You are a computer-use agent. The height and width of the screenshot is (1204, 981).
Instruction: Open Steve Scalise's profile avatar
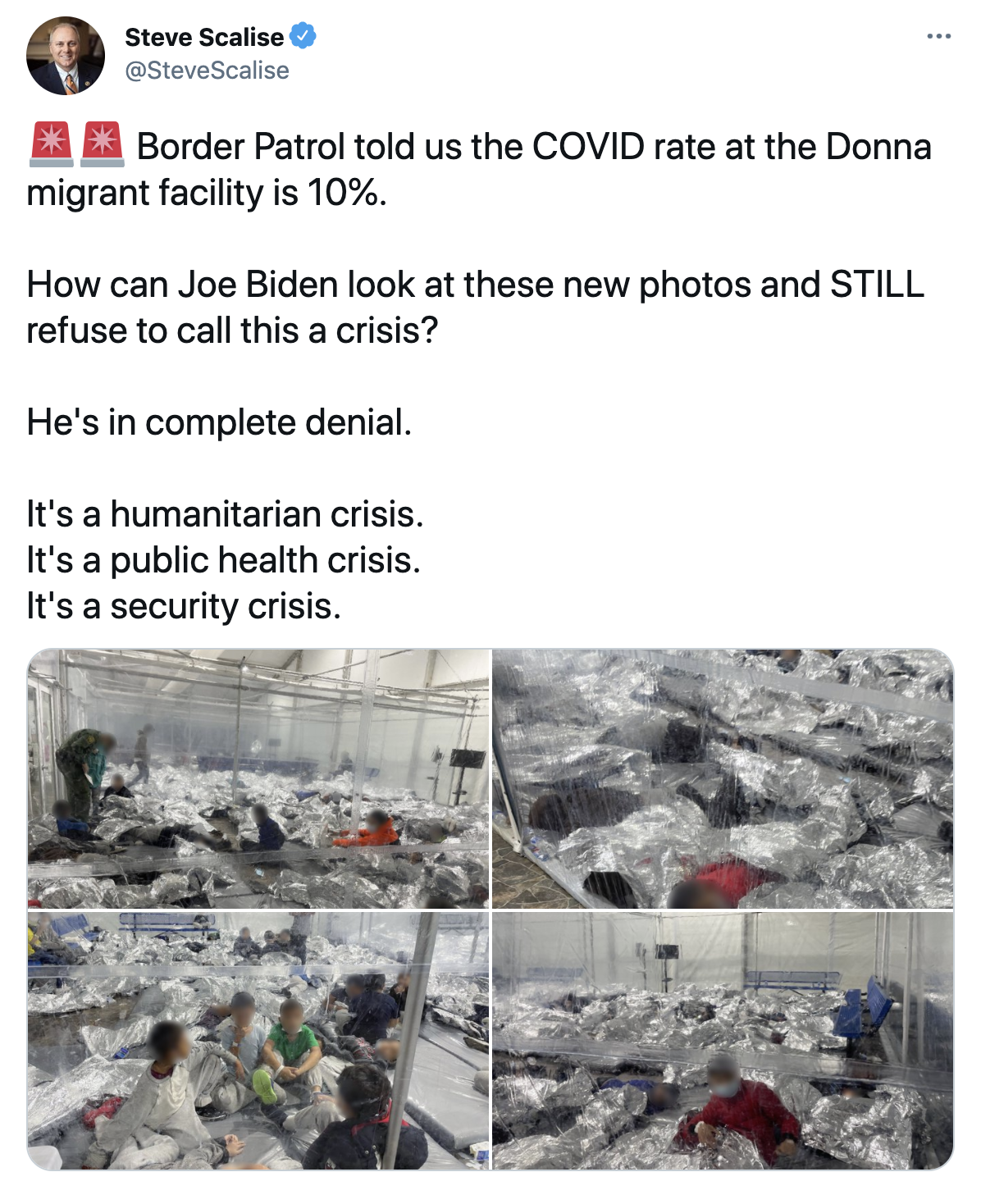pyautogui.click(x=66, y=55)
